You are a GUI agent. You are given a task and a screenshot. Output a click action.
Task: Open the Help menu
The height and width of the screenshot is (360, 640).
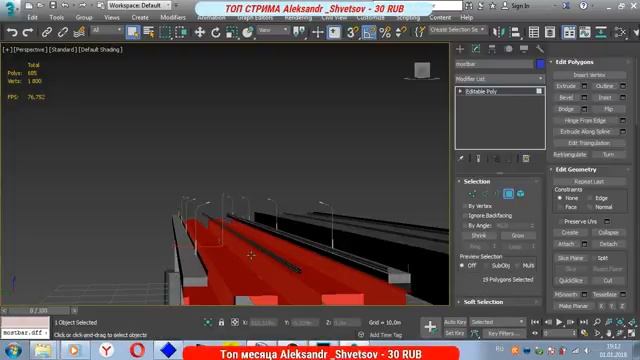467,18
